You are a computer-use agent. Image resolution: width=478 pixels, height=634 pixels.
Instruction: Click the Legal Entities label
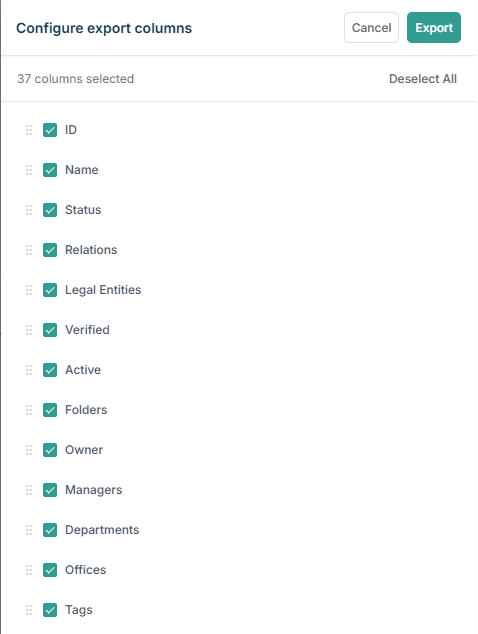(x=103, y=290)
